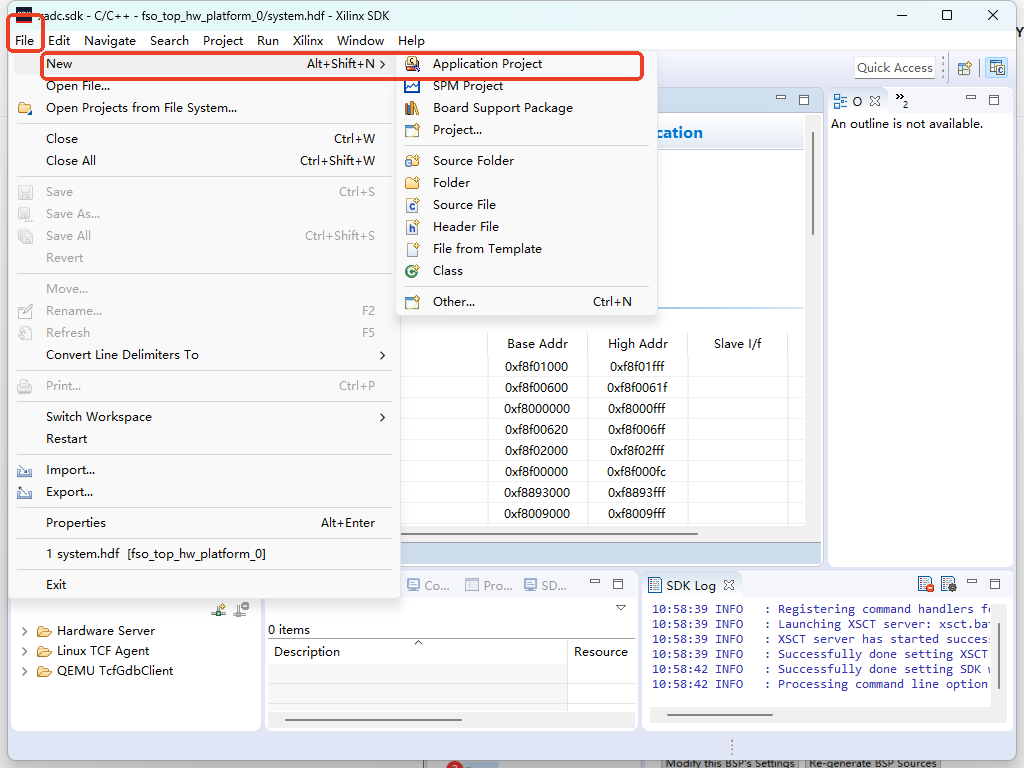
Task: Select the QEMU TcfGdbClient folder
Action: (105, 671)
